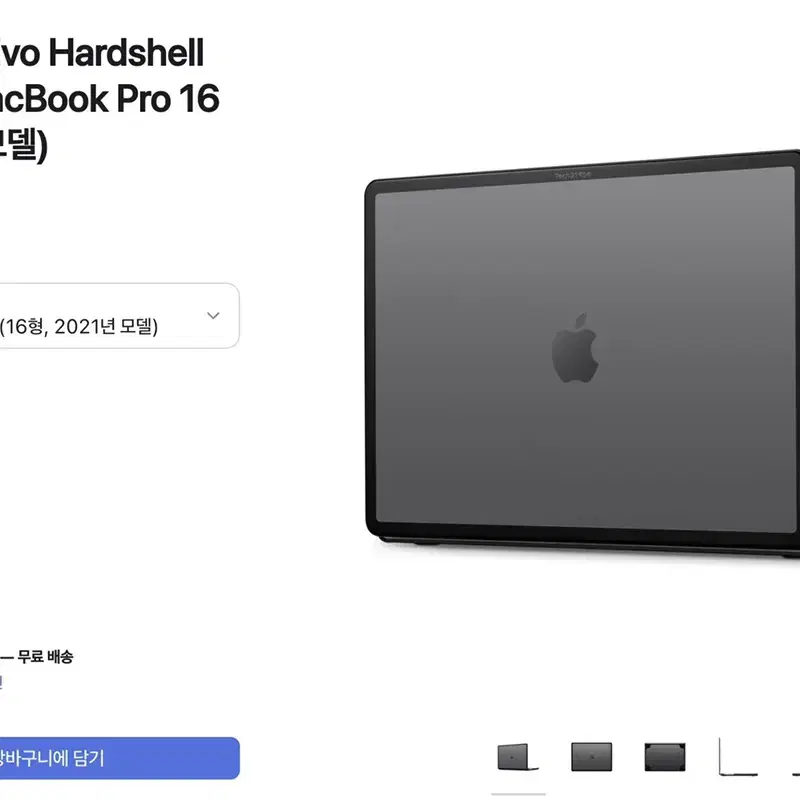Viewport: 800px width, 800px height.
Task: Click the 장바구니에 담기 add-to-bag button
Action: tap(119, 758)
